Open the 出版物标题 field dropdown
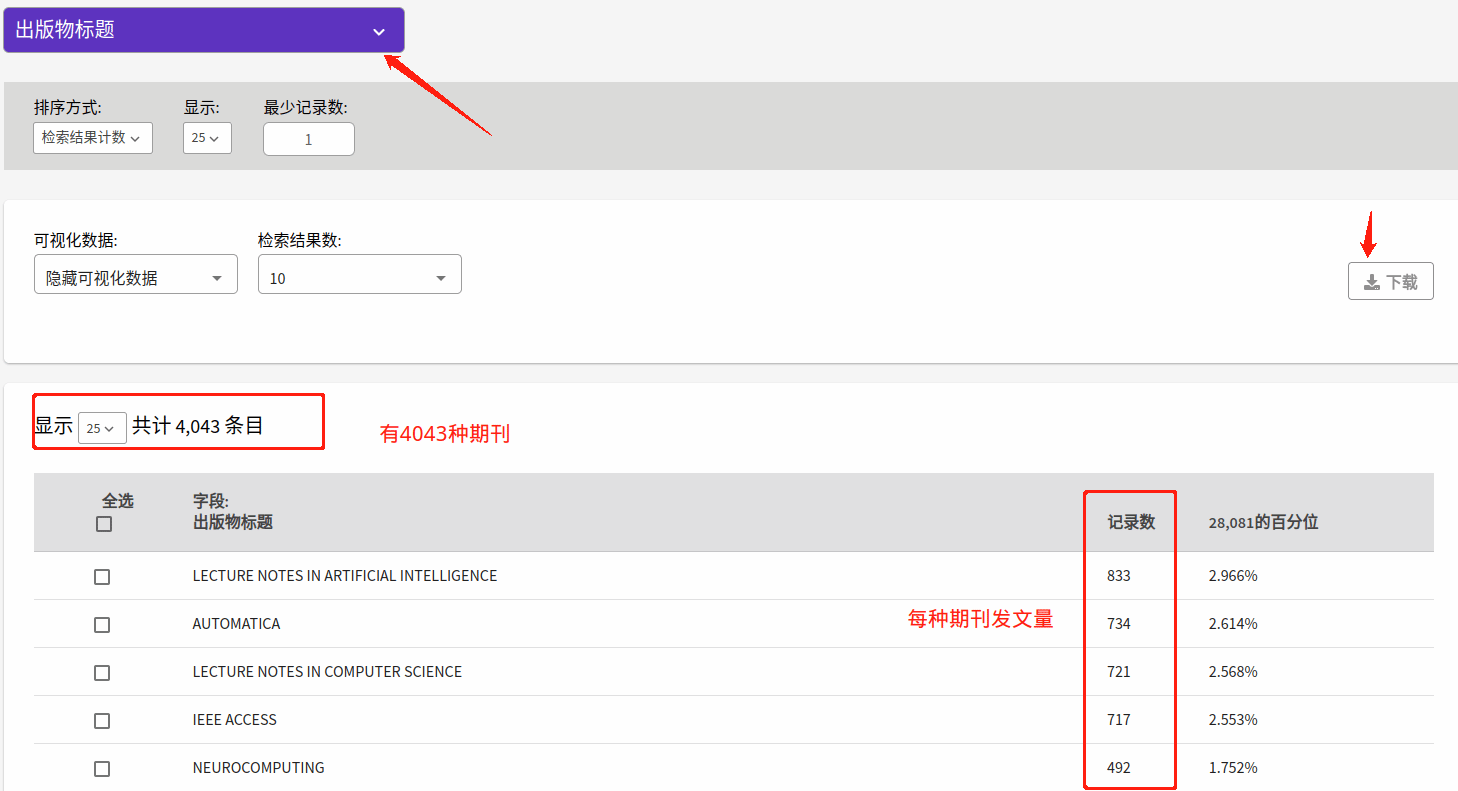This screenshot has width=1458, height=791. point(204,30)
